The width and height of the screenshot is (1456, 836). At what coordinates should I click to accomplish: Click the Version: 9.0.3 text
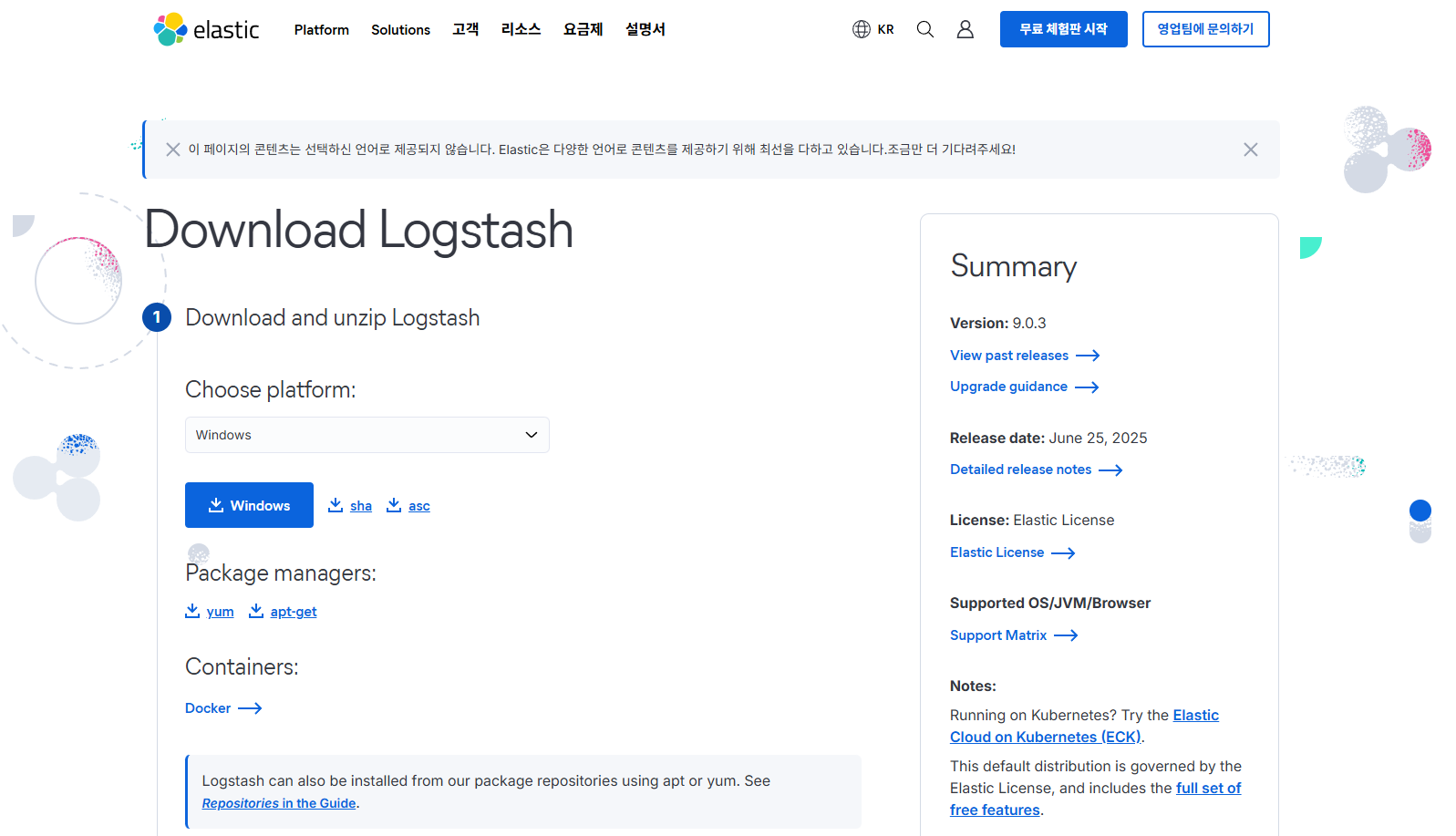pyautogui.click(x=997, y=323)
